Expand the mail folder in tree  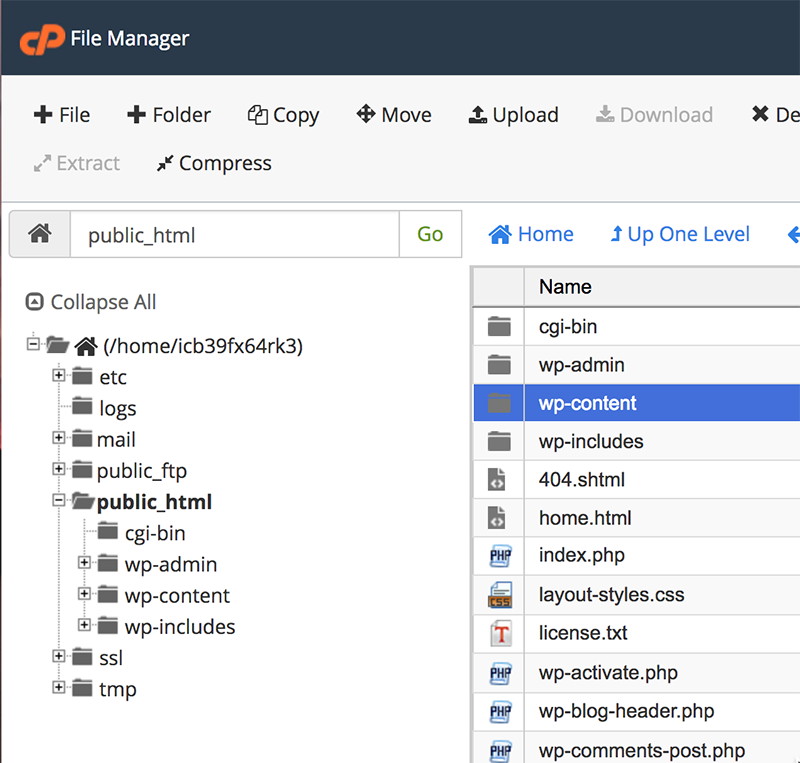(59, 438)
